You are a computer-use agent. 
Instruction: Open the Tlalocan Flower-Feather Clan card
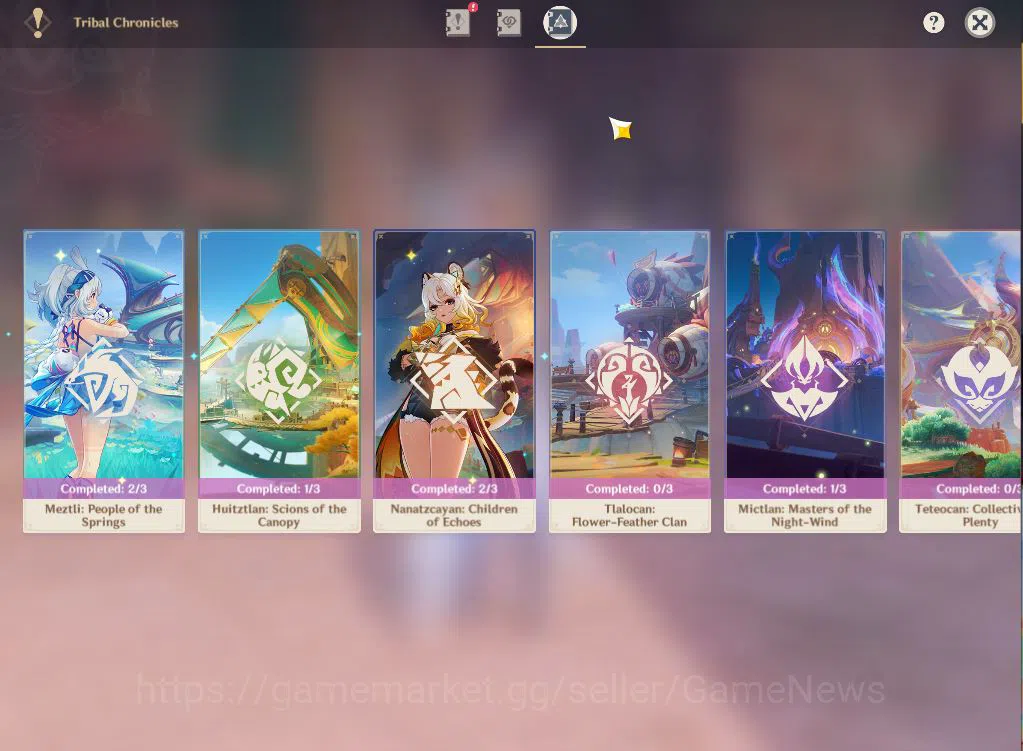point(630,381)
